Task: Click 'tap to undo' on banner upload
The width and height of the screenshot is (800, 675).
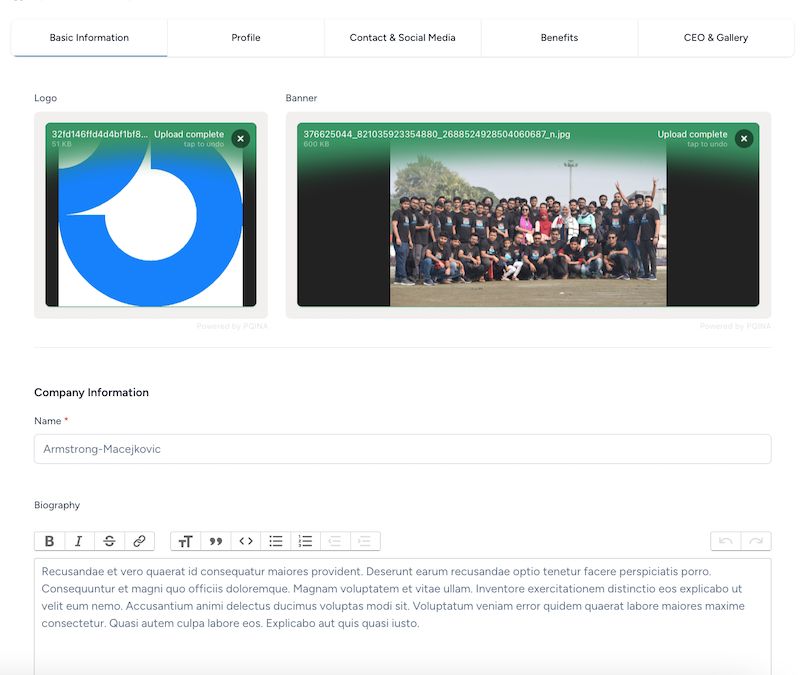Action: pos(707,144)
